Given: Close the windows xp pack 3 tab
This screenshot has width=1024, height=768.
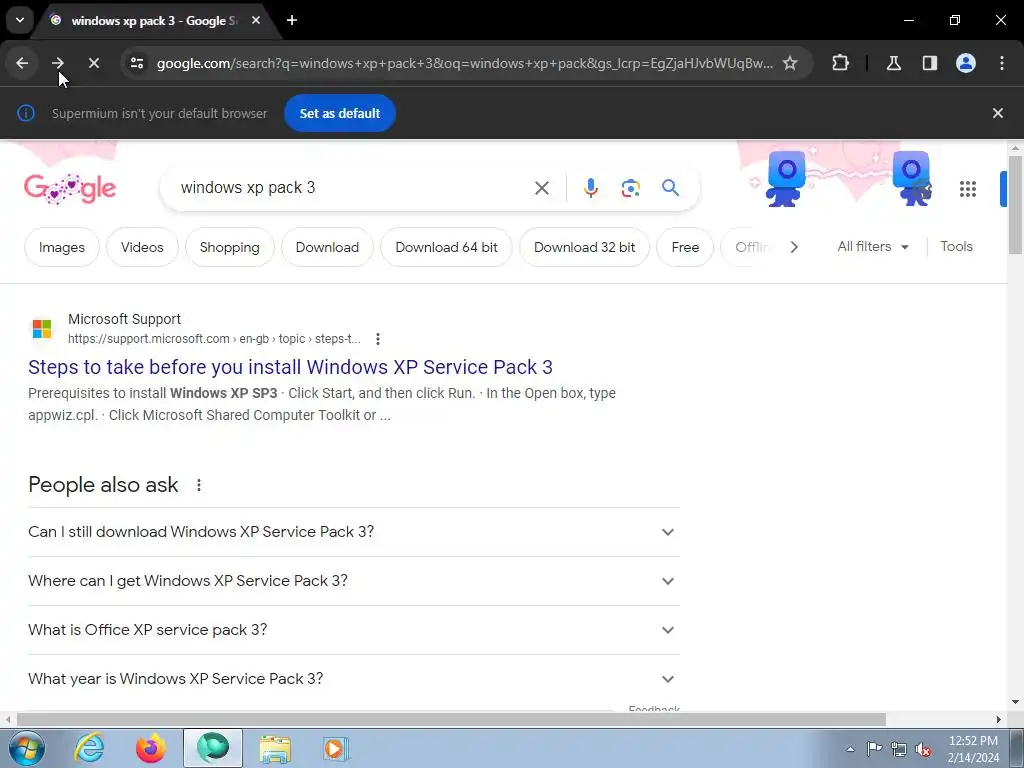Looking at the screenshot, I should point(256,20).
